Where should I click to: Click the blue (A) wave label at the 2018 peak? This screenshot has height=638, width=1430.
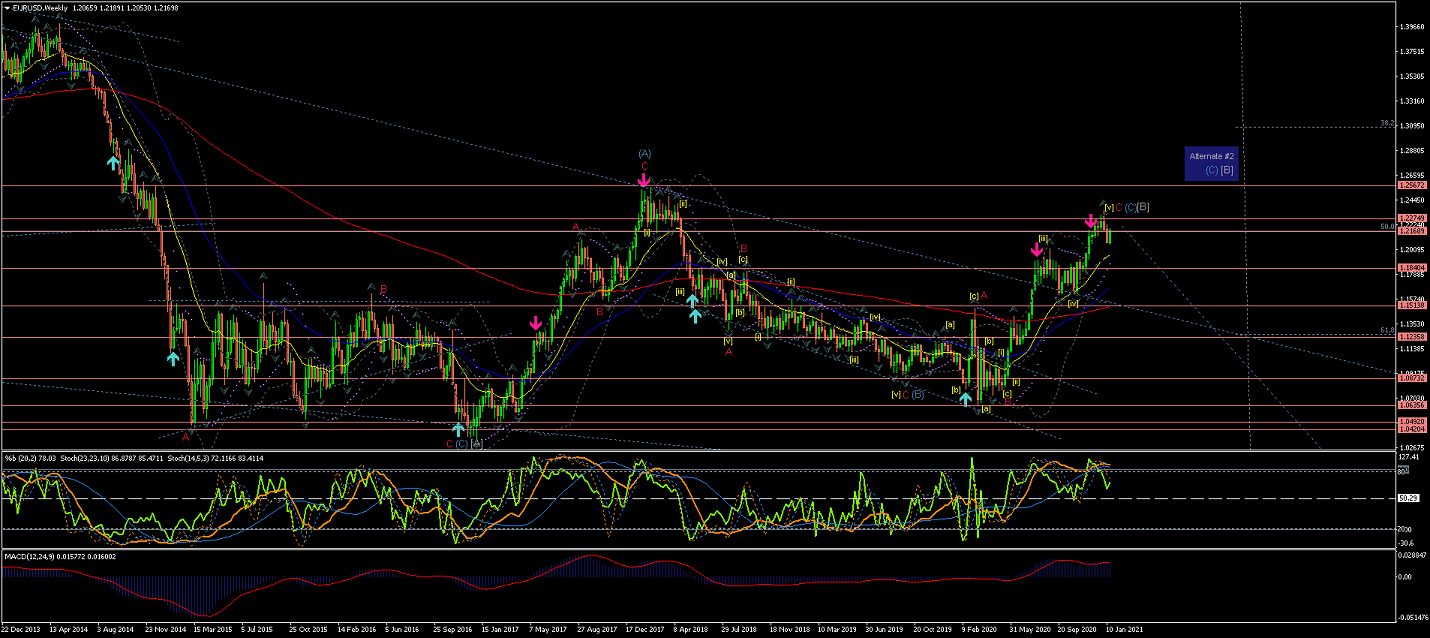click(x=644, y=153)
